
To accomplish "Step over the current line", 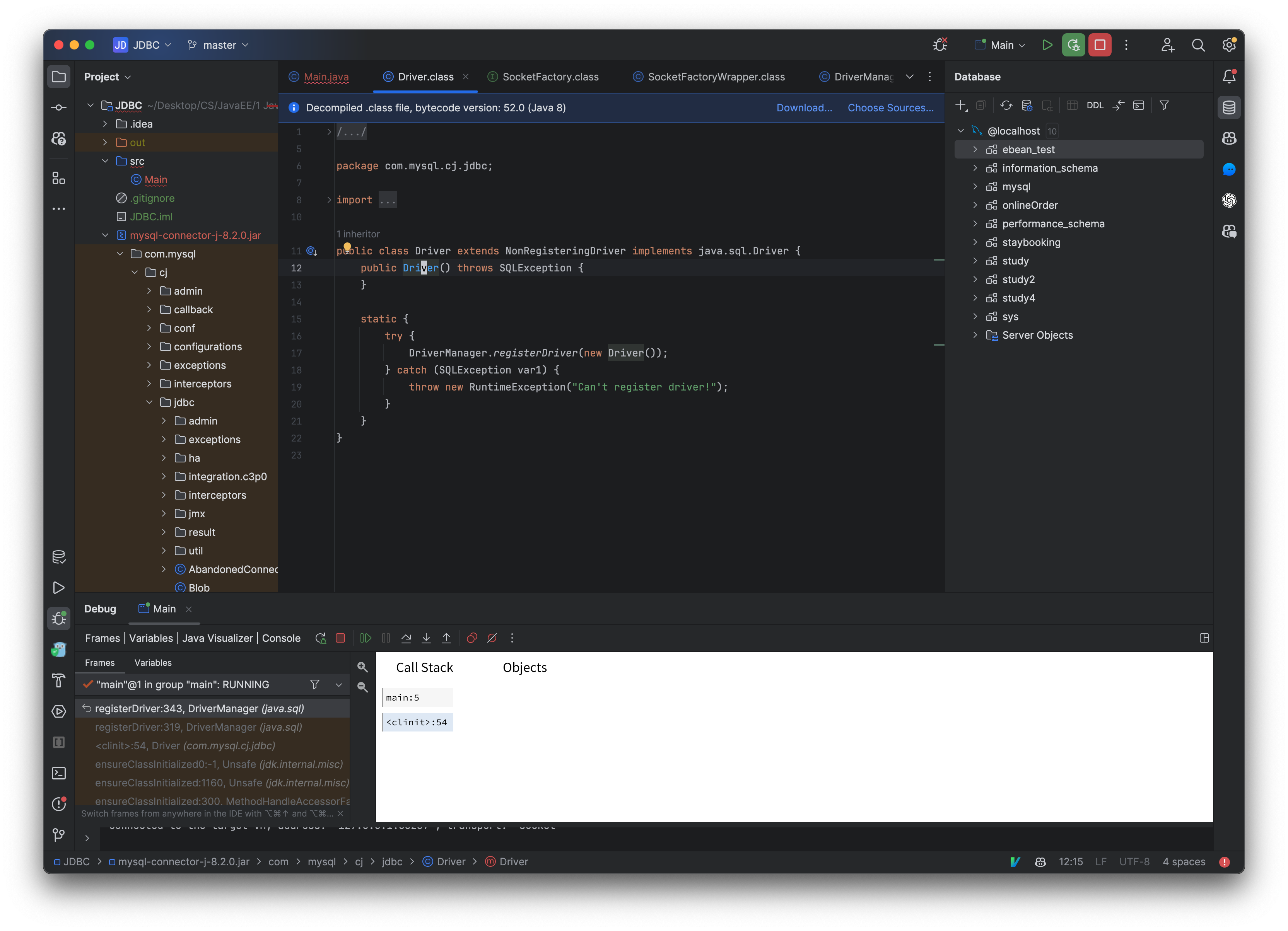I will (x=407, y=638).
